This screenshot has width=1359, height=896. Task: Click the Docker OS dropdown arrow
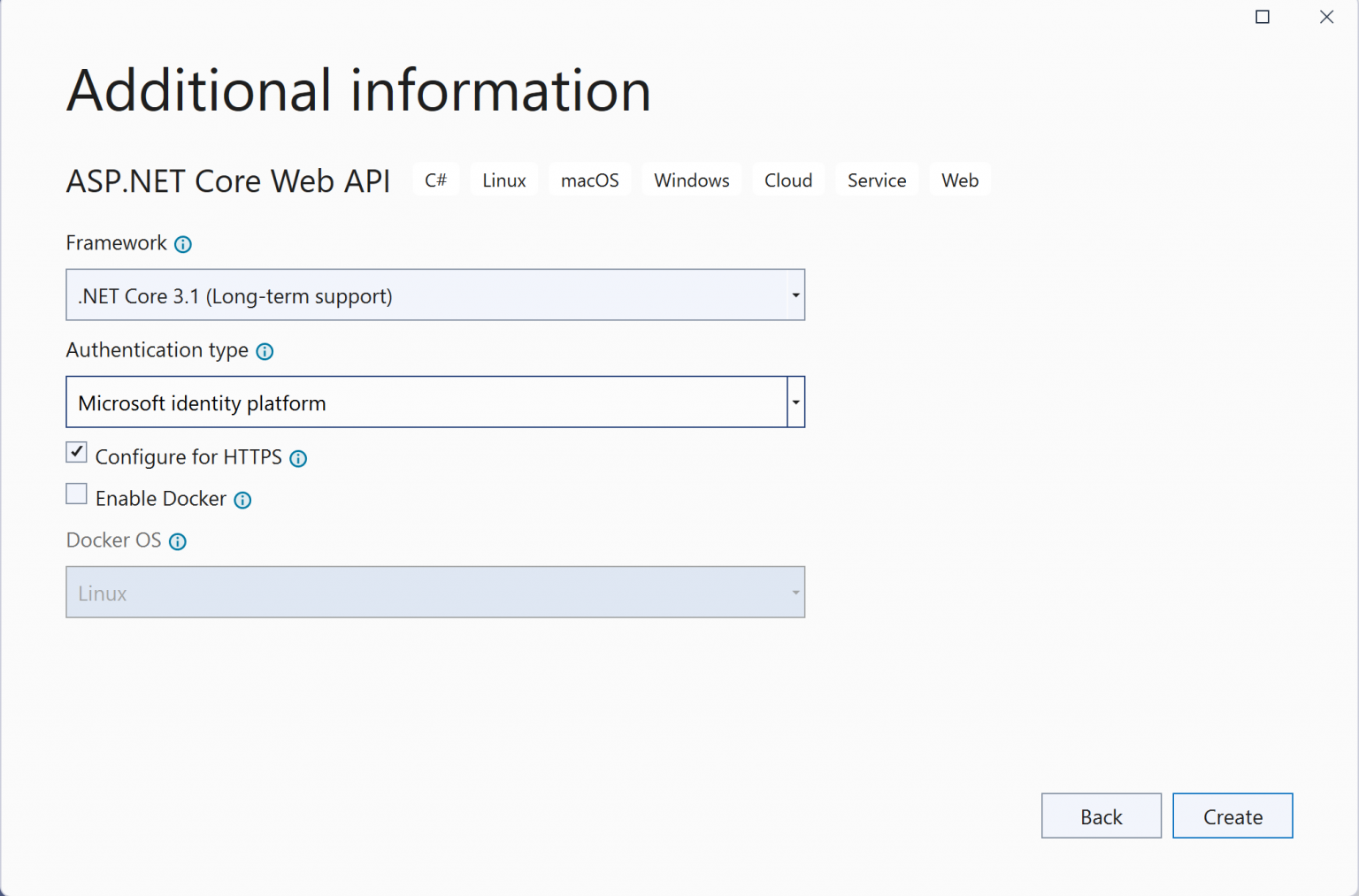click(795, 592)
